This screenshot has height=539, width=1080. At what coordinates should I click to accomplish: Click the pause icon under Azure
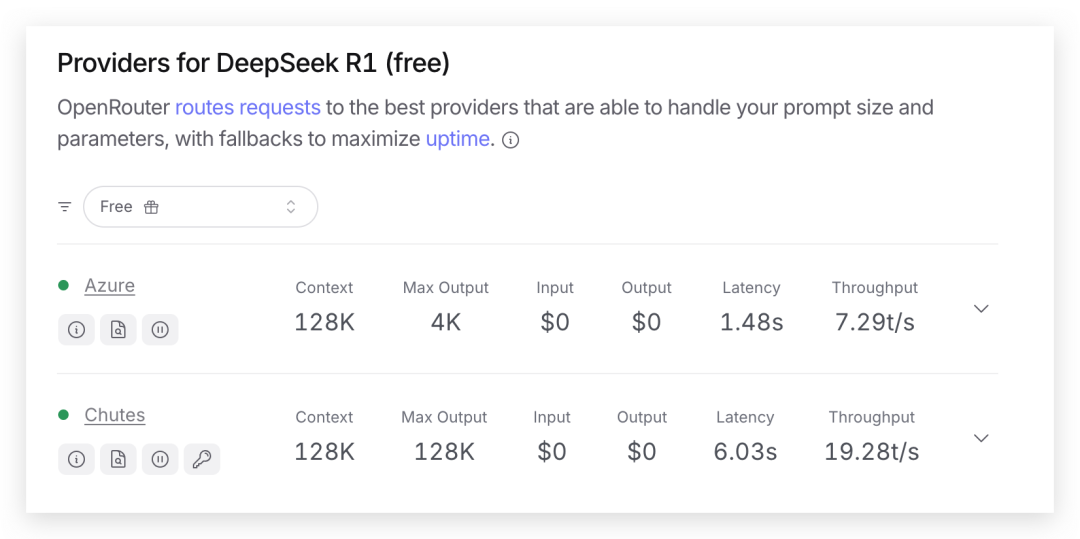[x=160, y=329]
